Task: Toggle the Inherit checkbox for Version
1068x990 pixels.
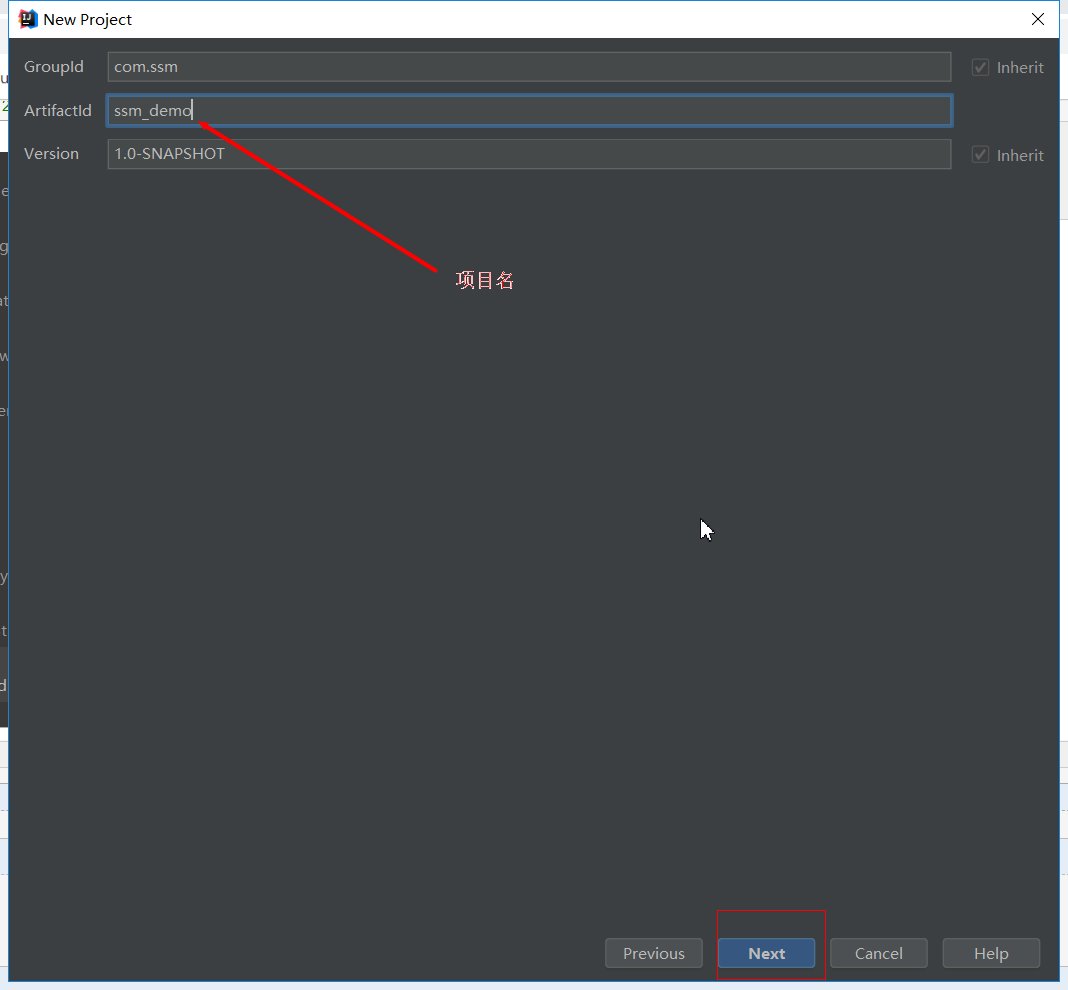Action: pos(980,155)
